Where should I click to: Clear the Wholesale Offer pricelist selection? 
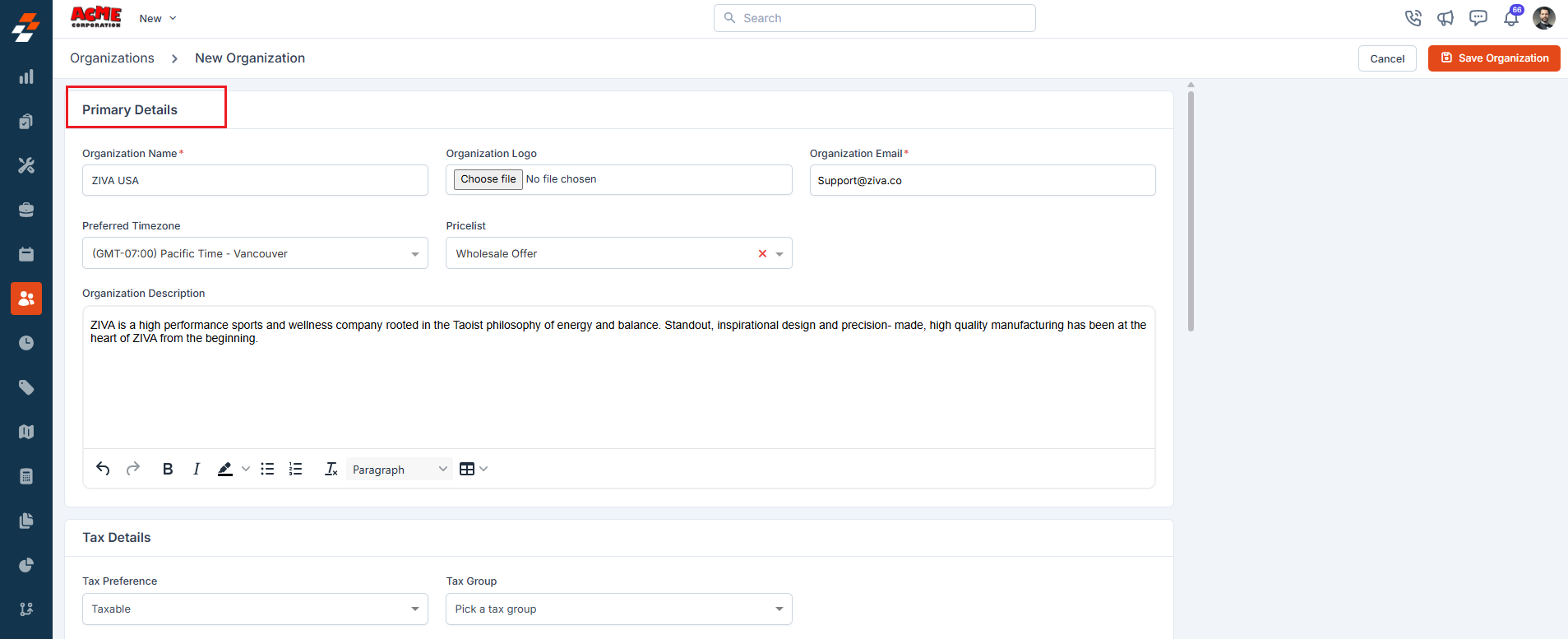tap(762, 253)
